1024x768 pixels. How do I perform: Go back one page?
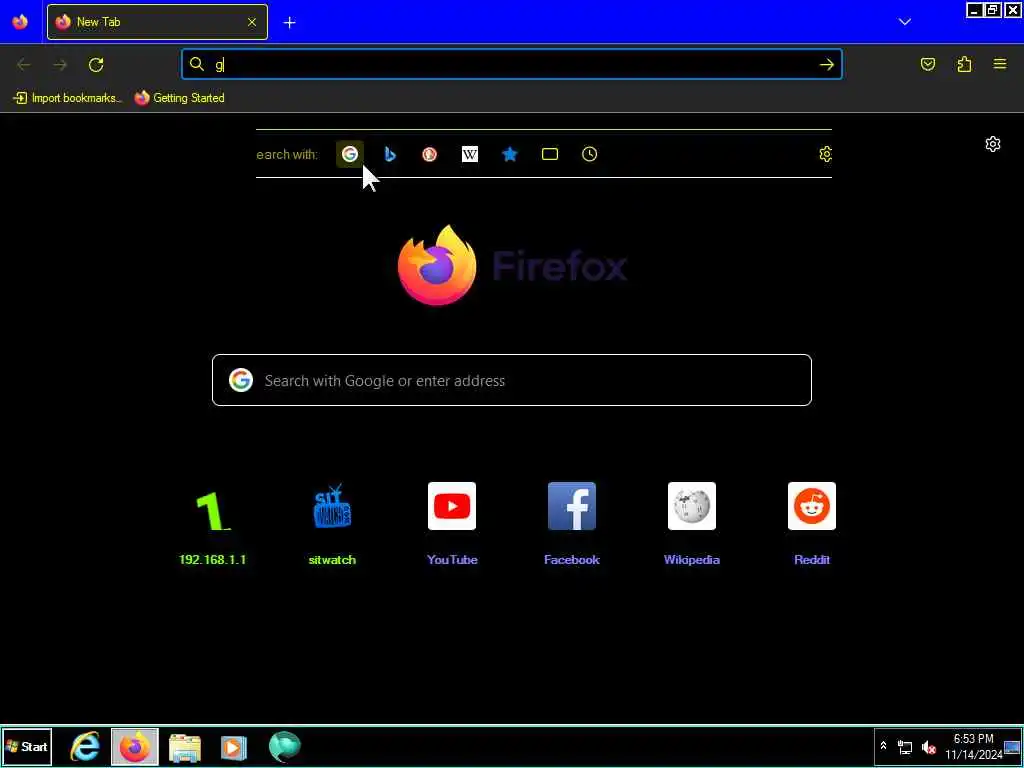click(24, 65)
